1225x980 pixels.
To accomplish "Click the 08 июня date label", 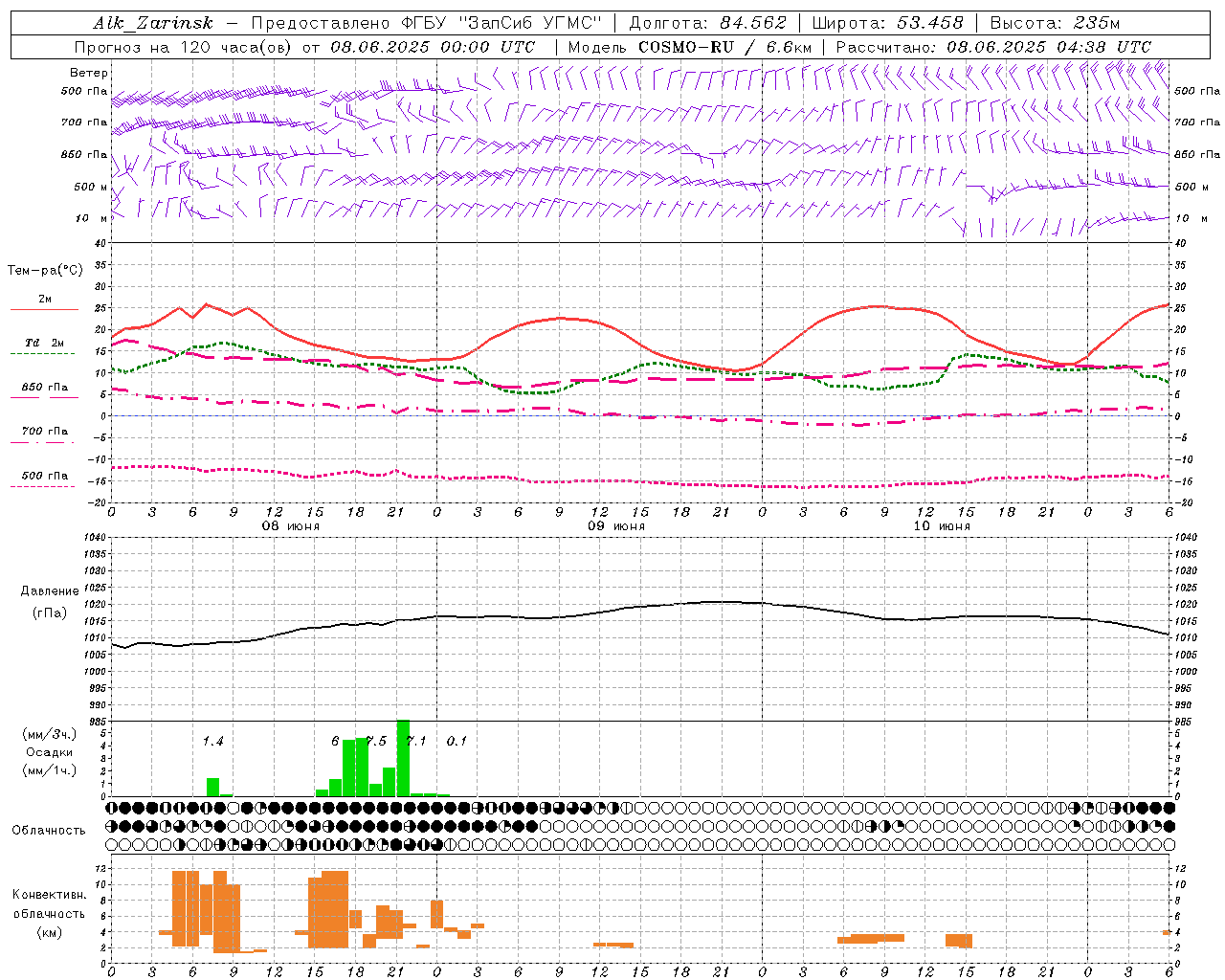I will 291,526.
